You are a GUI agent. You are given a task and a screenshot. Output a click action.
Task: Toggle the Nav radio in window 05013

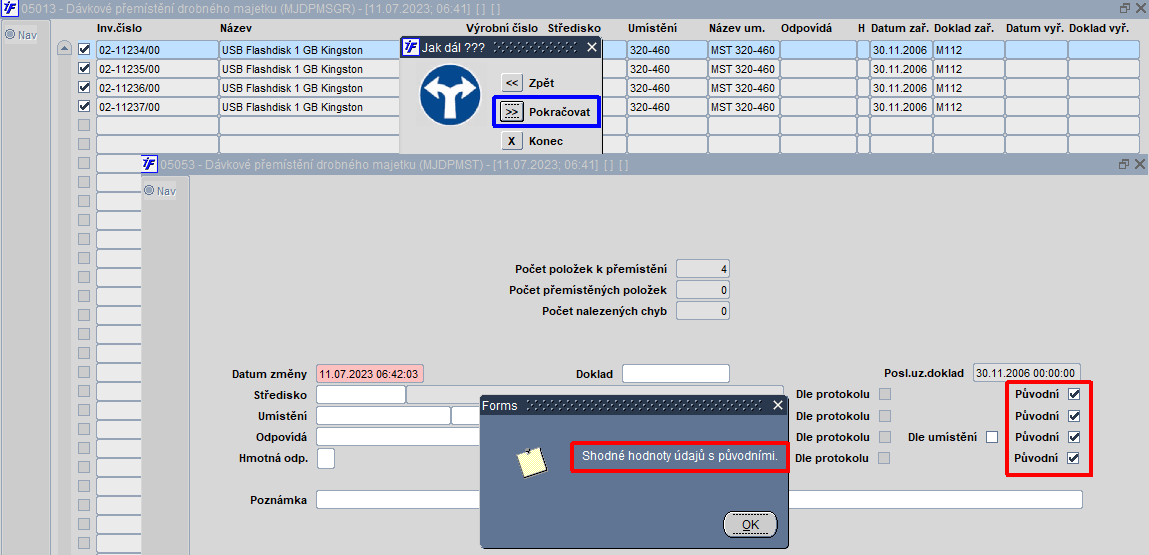pos(10,34)
